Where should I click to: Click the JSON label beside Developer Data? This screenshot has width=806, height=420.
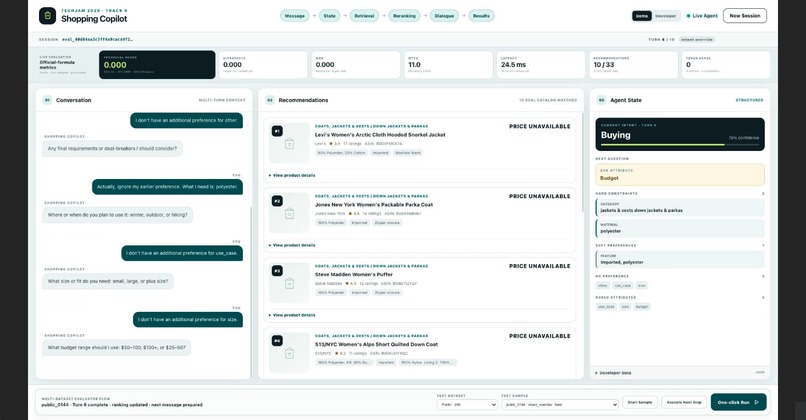(x=760, y=372)
